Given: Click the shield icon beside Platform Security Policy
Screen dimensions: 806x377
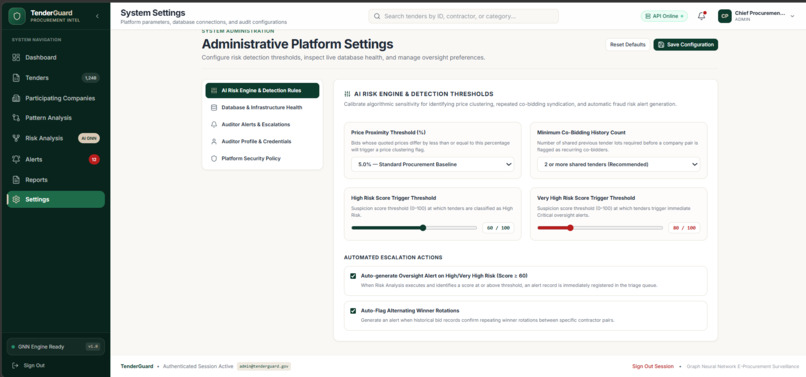Looking at the screenshot, I should pyautogui.click(x=214, y=158).
